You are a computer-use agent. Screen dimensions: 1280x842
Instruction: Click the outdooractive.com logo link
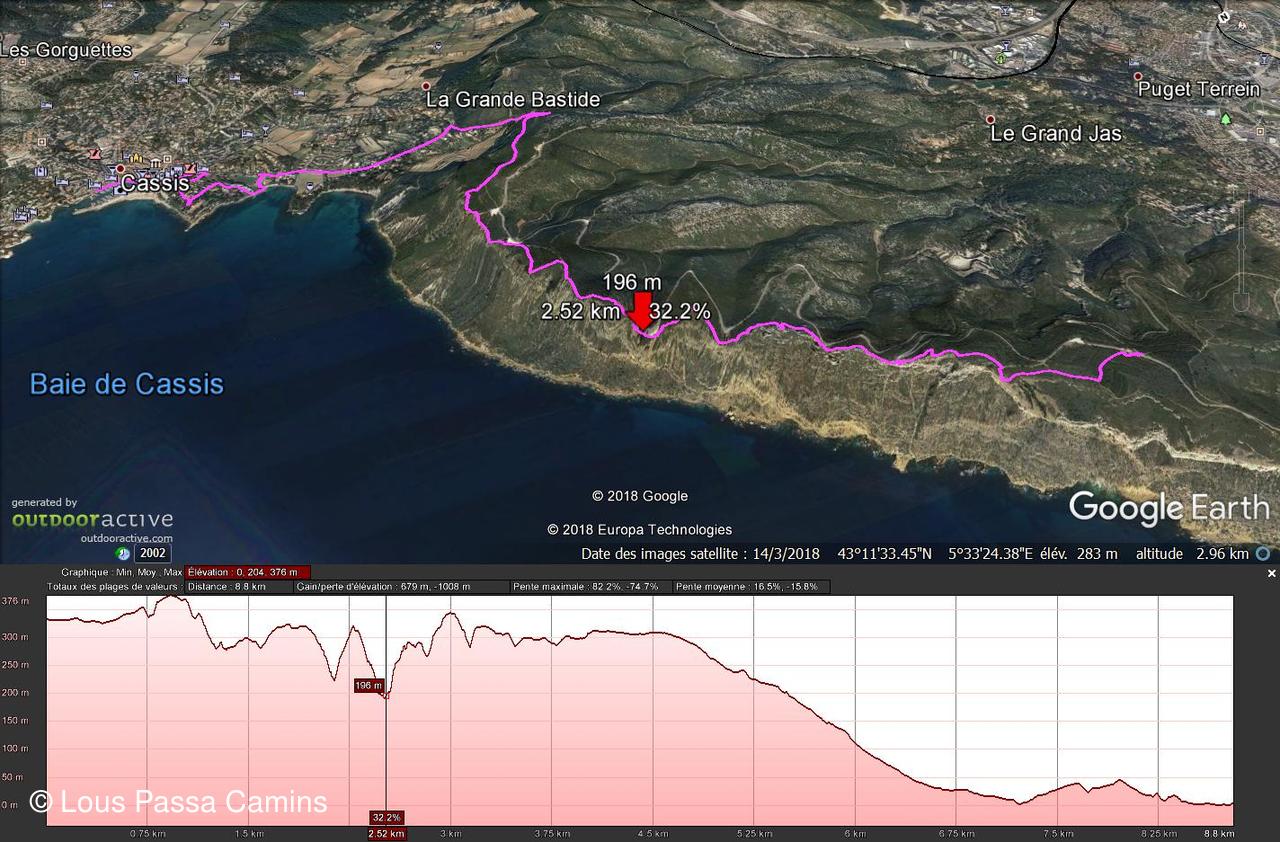(x=92, y=520)
